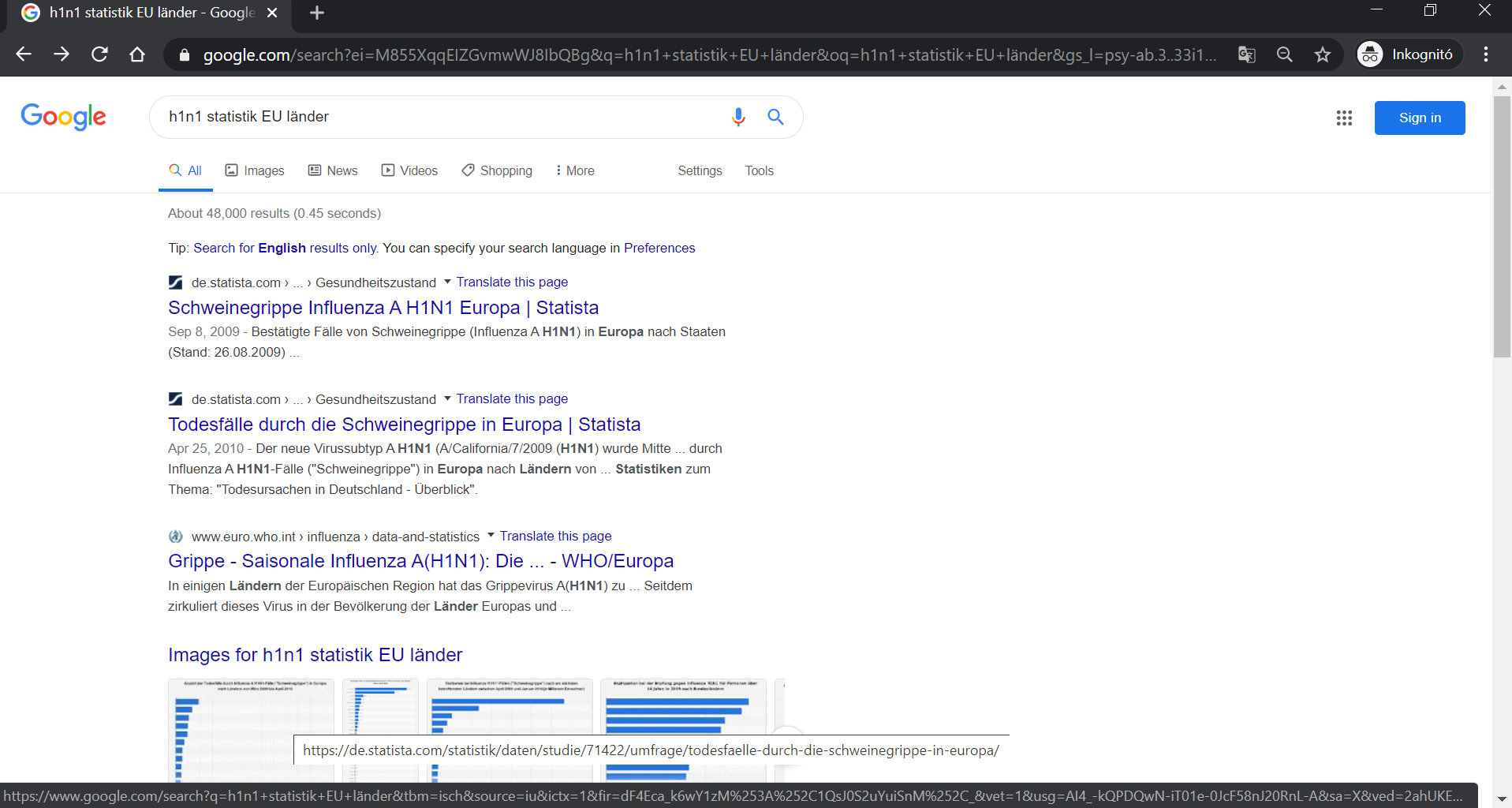
Task: Click the scrollbar down arrow
Action: pos(1502,799)
